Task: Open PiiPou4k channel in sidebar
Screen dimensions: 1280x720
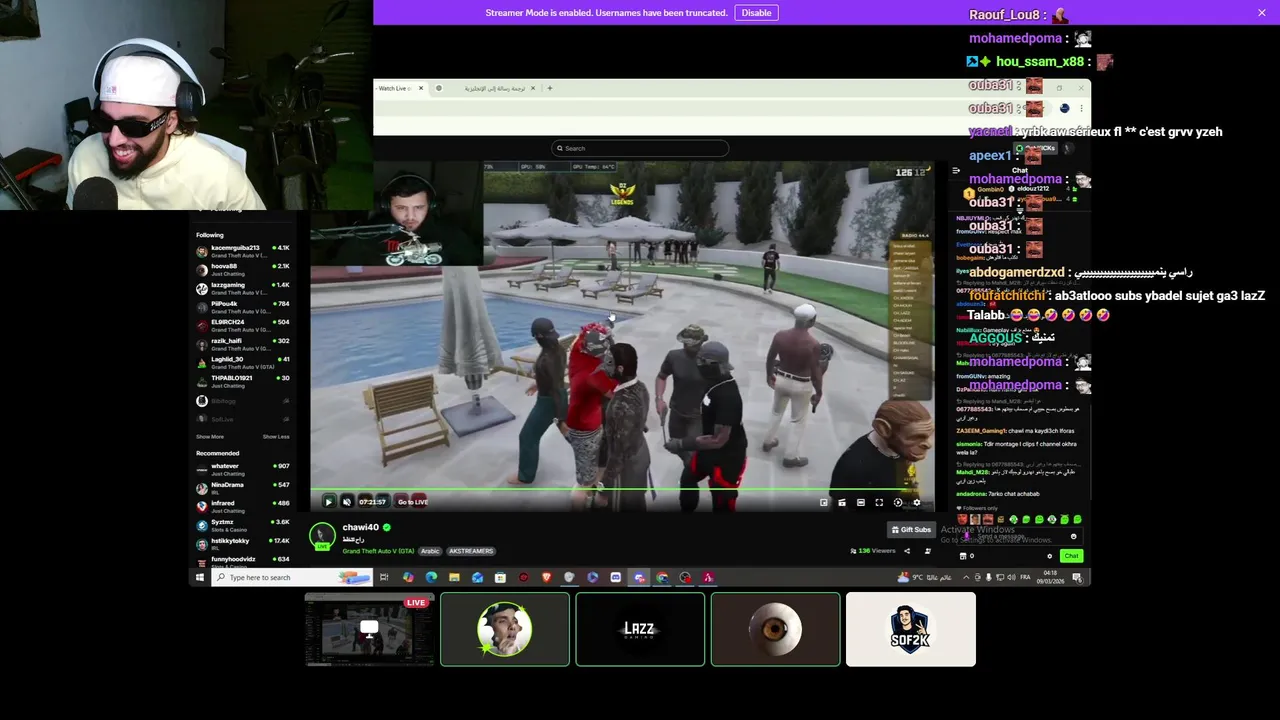Action: [x=243, y=306]
